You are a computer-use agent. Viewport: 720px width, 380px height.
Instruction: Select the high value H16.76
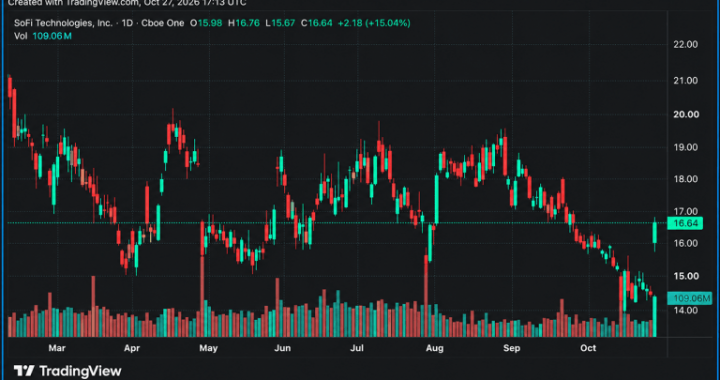[244, 23]
